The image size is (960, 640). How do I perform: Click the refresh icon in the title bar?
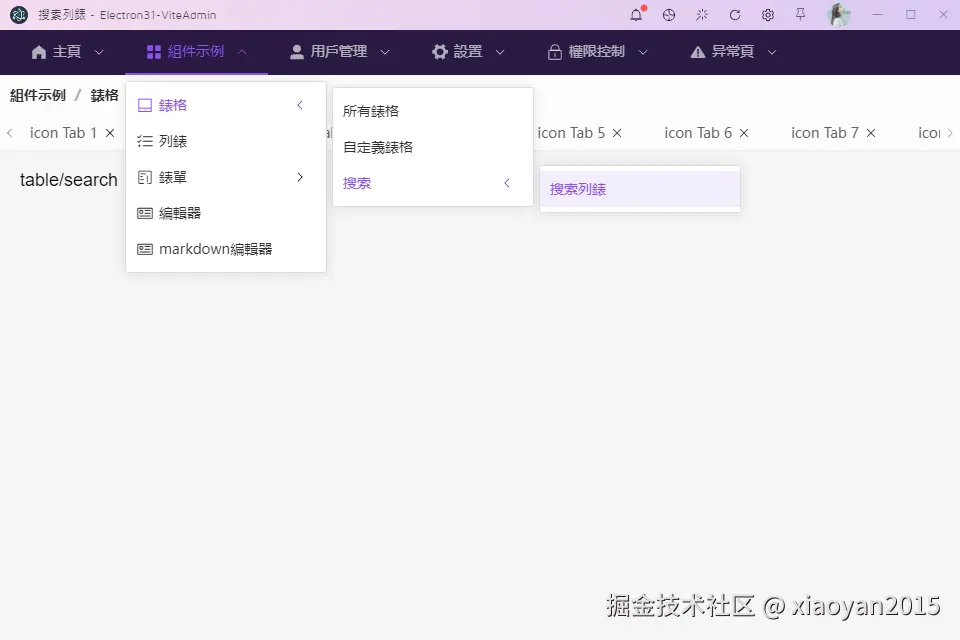(x=735, y=15)
